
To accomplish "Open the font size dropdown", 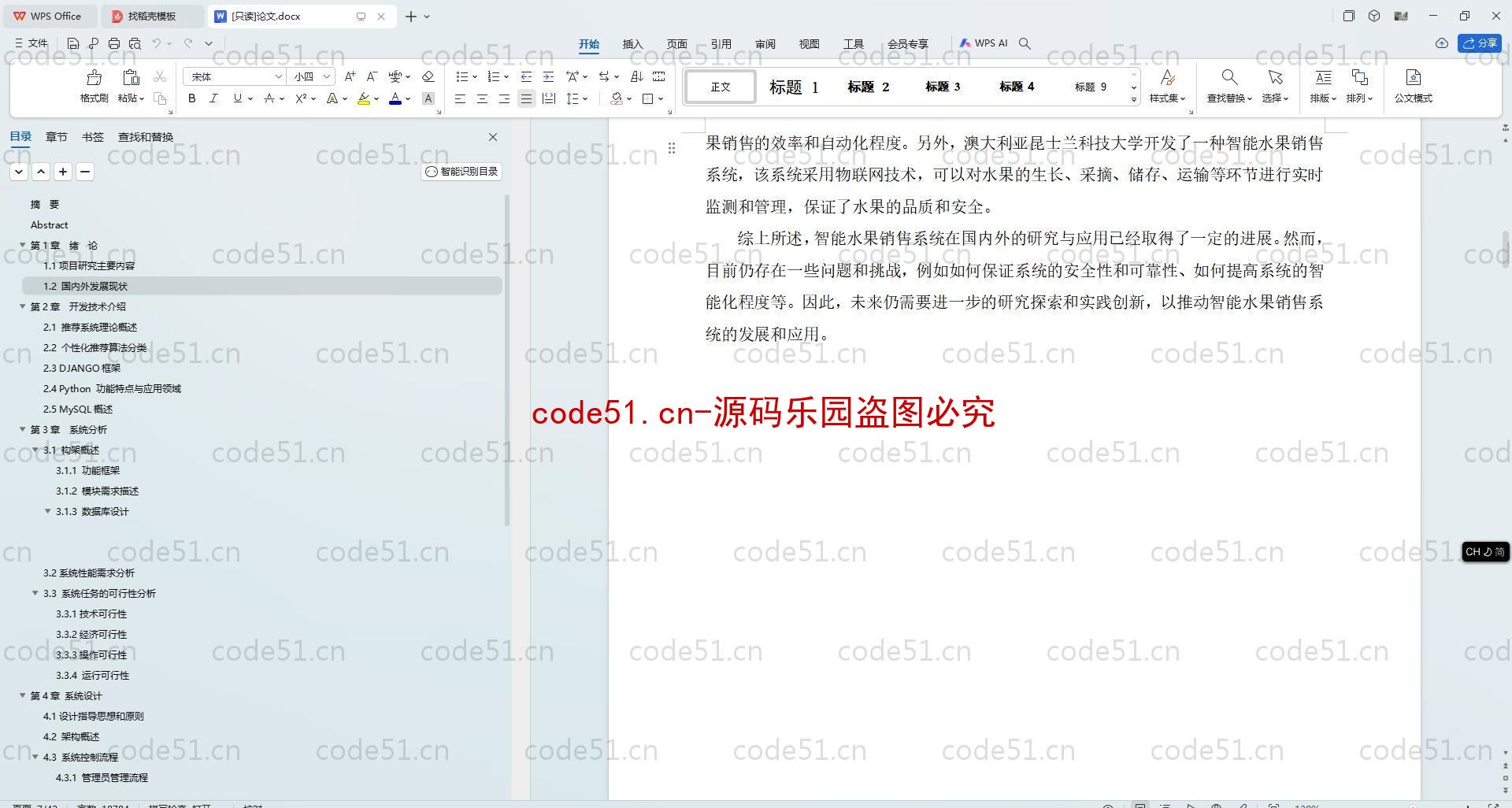I will 327,76.
